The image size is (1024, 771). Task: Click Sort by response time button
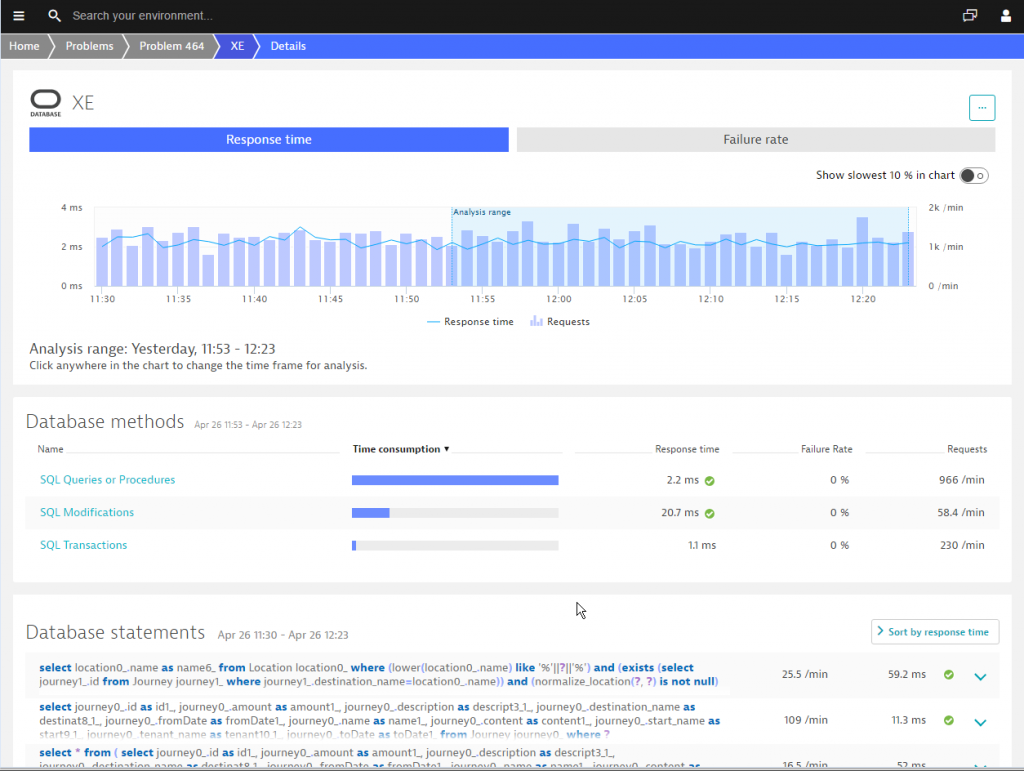tap(935, 632)
